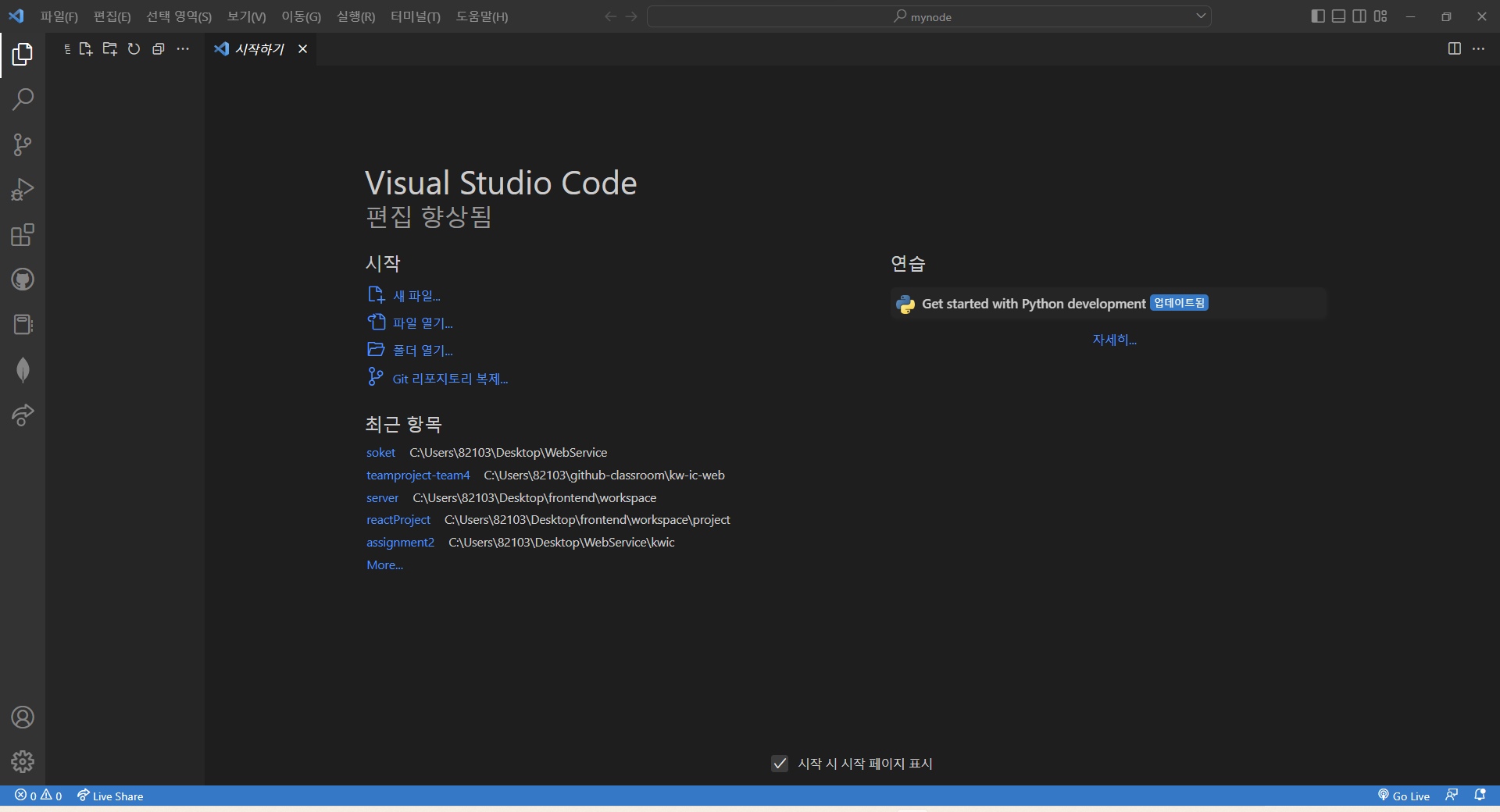Click the 자세히... link under walkthroughs
Screen dimensions: 1500x812
point(1114,340)
